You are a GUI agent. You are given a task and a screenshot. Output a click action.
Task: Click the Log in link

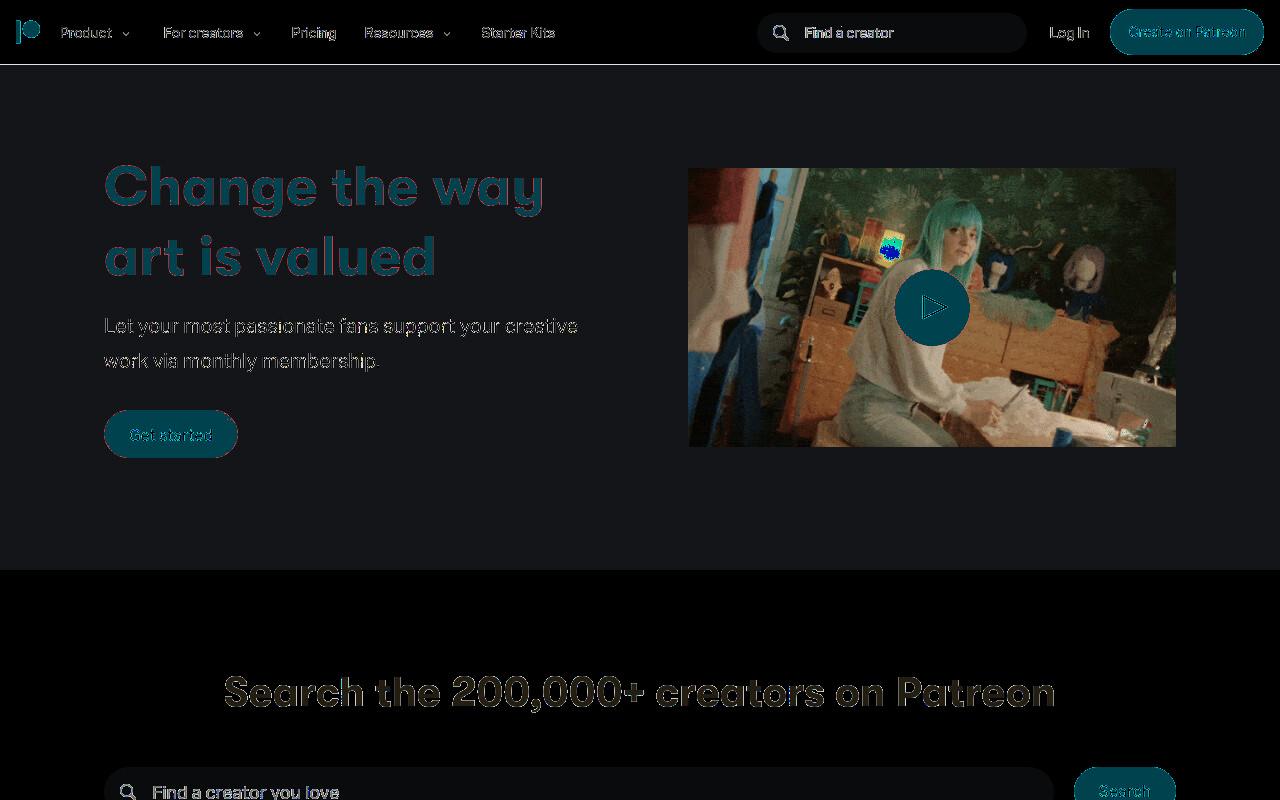[1069, 33]
